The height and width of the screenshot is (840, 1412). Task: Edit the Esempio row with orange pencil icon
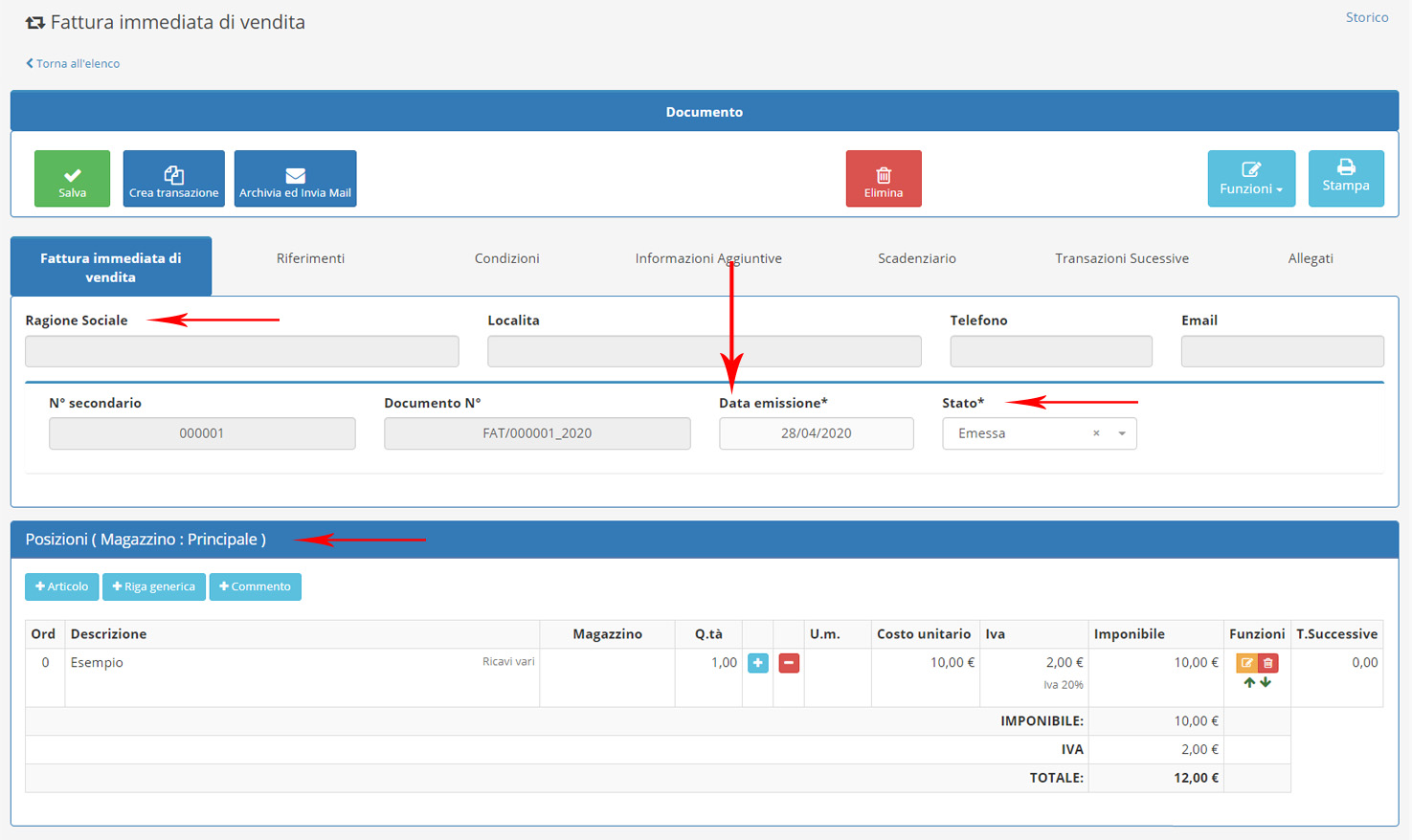[x=1246, y=663]
